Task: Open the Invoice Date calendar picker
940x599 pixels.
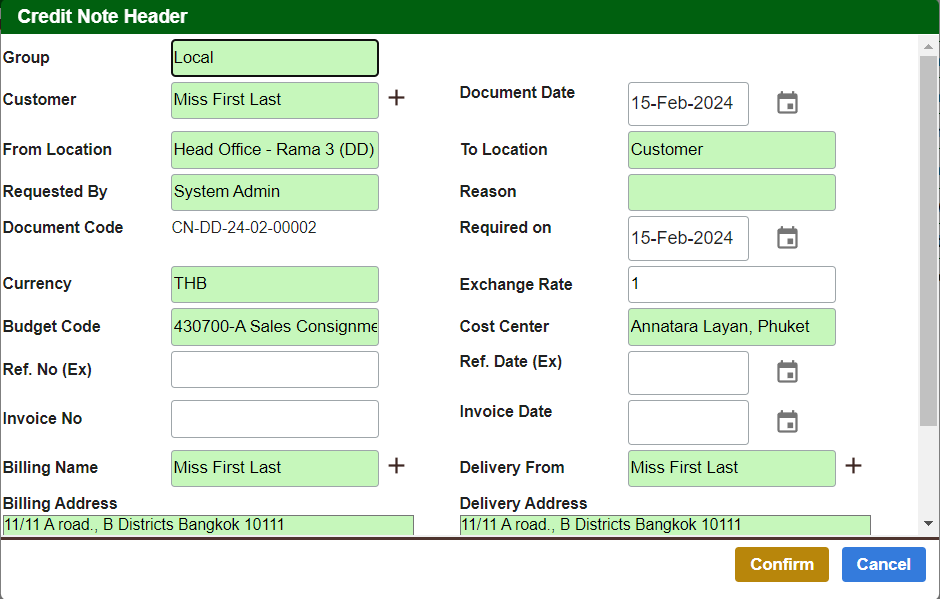Action: tap(787, 421)
